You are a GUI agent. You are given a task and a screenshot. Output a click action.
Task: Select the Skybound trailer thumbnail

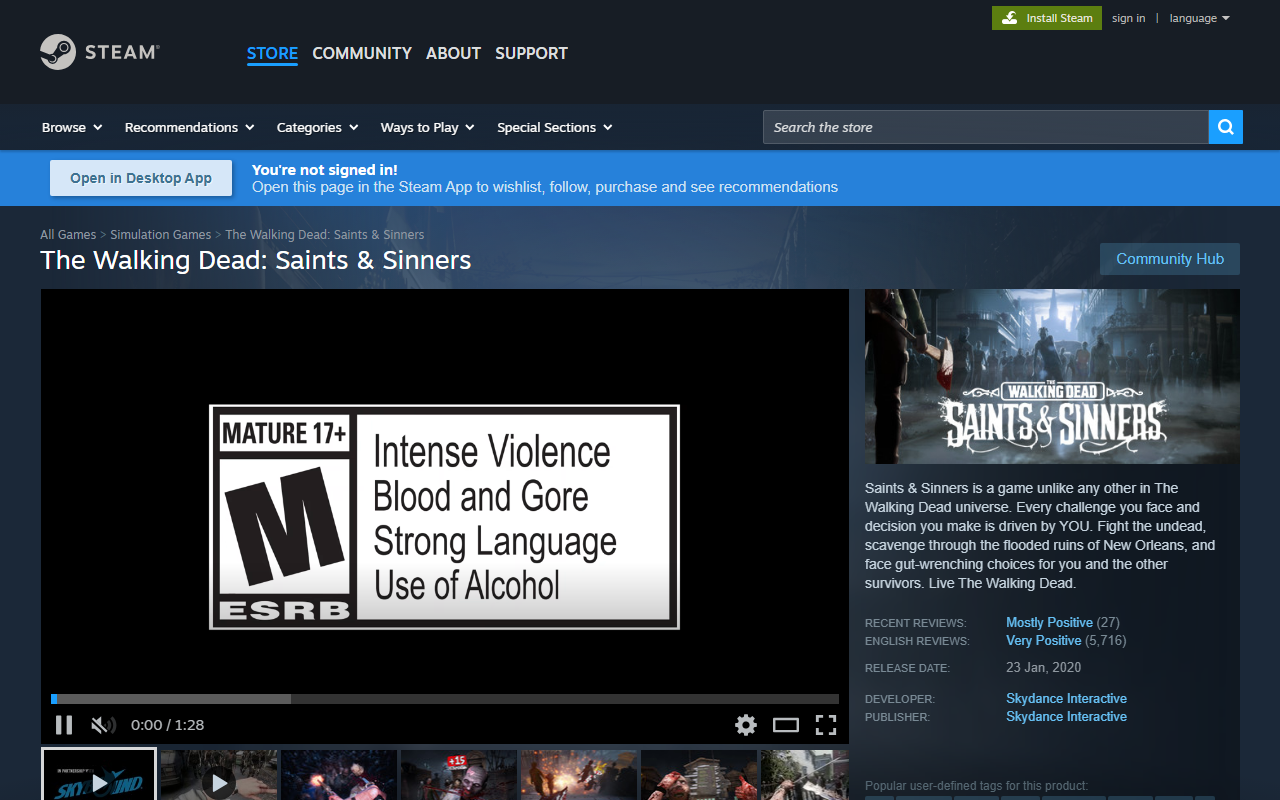coord(99,775)
